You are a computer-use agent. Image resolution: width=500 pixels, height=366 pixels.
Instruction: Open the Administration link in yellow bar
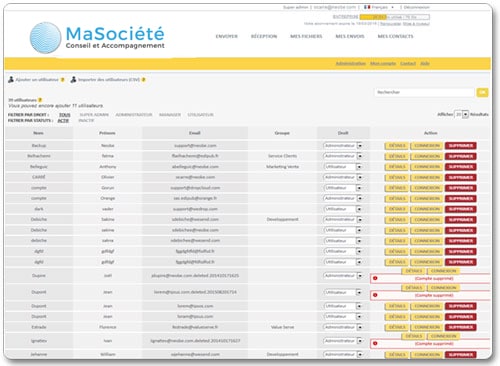[x=350, y=63]
